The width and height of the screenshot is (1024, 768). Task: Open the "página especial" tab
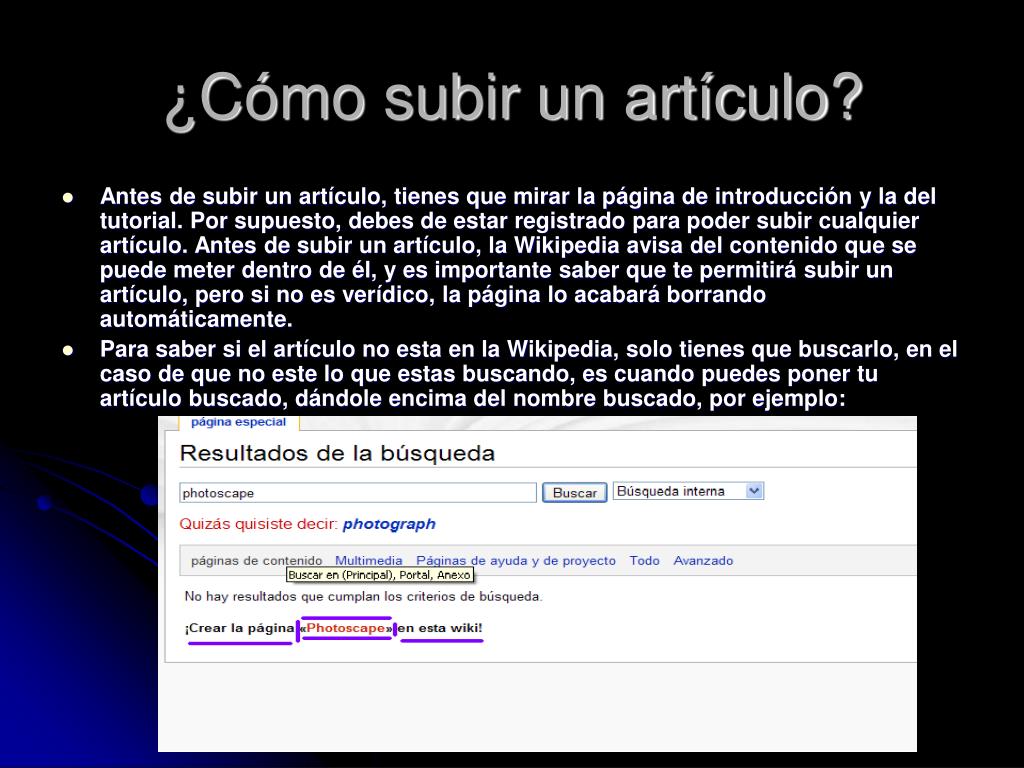238,422
